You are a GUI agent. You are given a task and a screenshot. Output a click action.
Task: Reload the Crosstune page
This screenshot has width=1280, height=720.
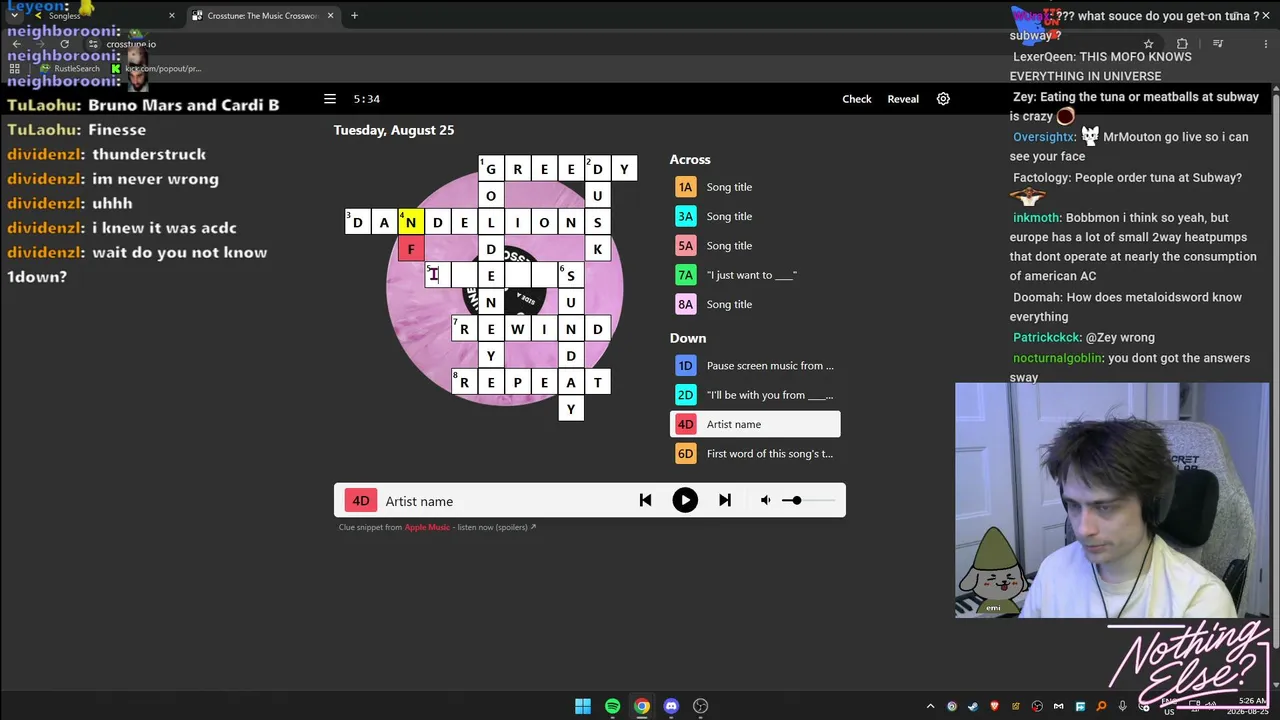point(64,44)
